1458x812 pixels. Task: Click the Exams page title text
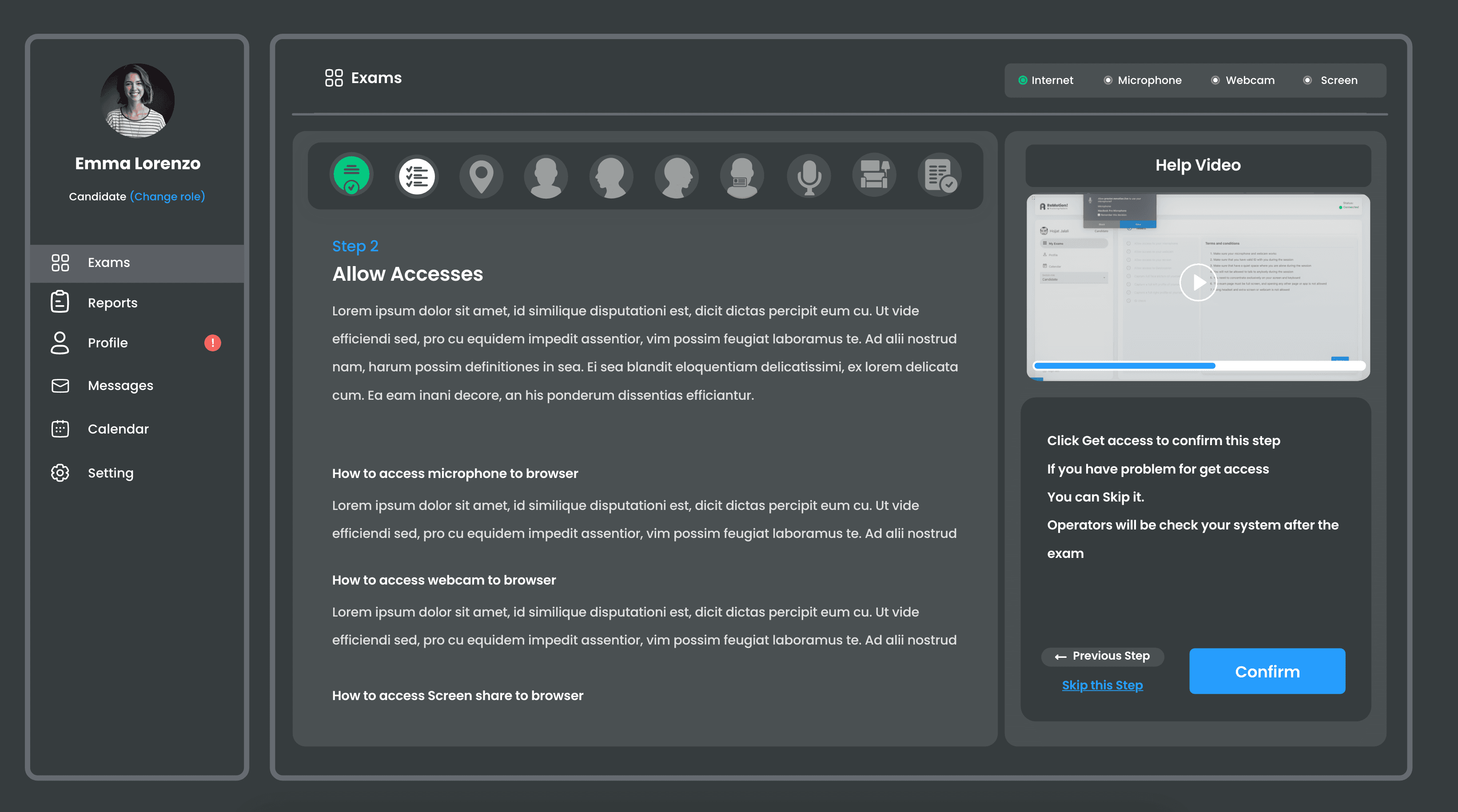(x=376, y=78)
